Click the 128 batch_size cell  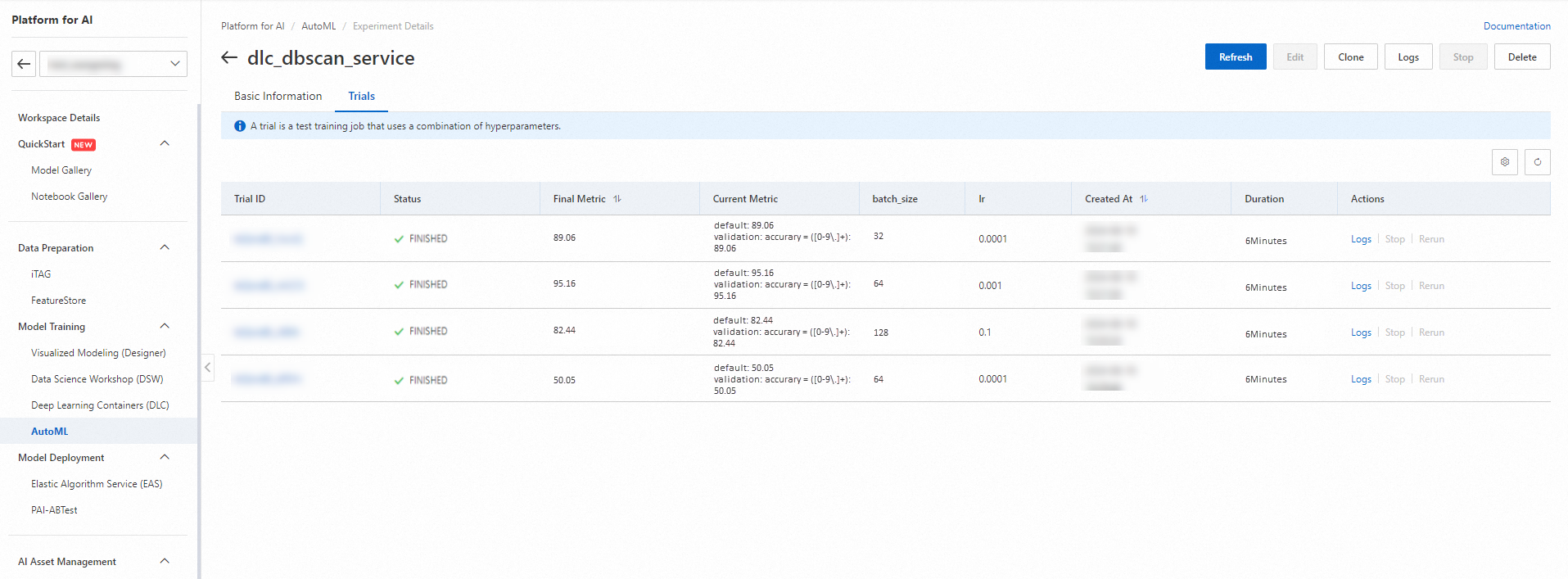[x=881, y=332]
